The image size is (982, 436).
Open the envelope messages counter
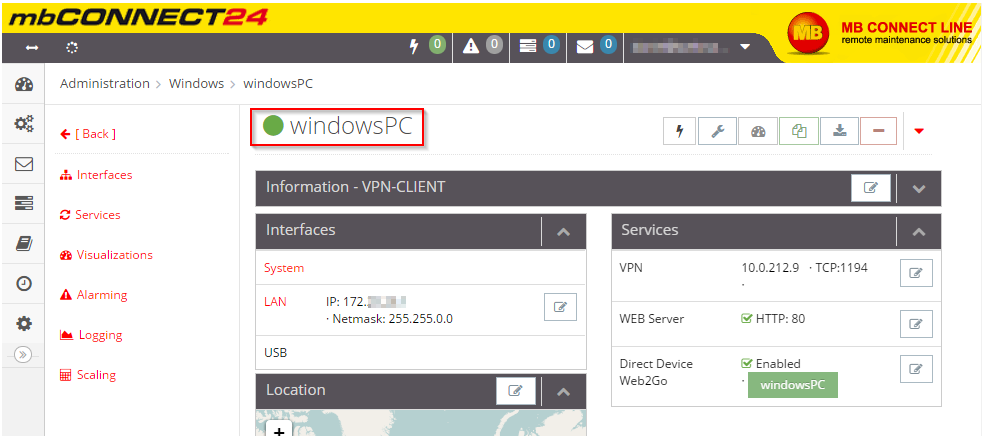596,46
